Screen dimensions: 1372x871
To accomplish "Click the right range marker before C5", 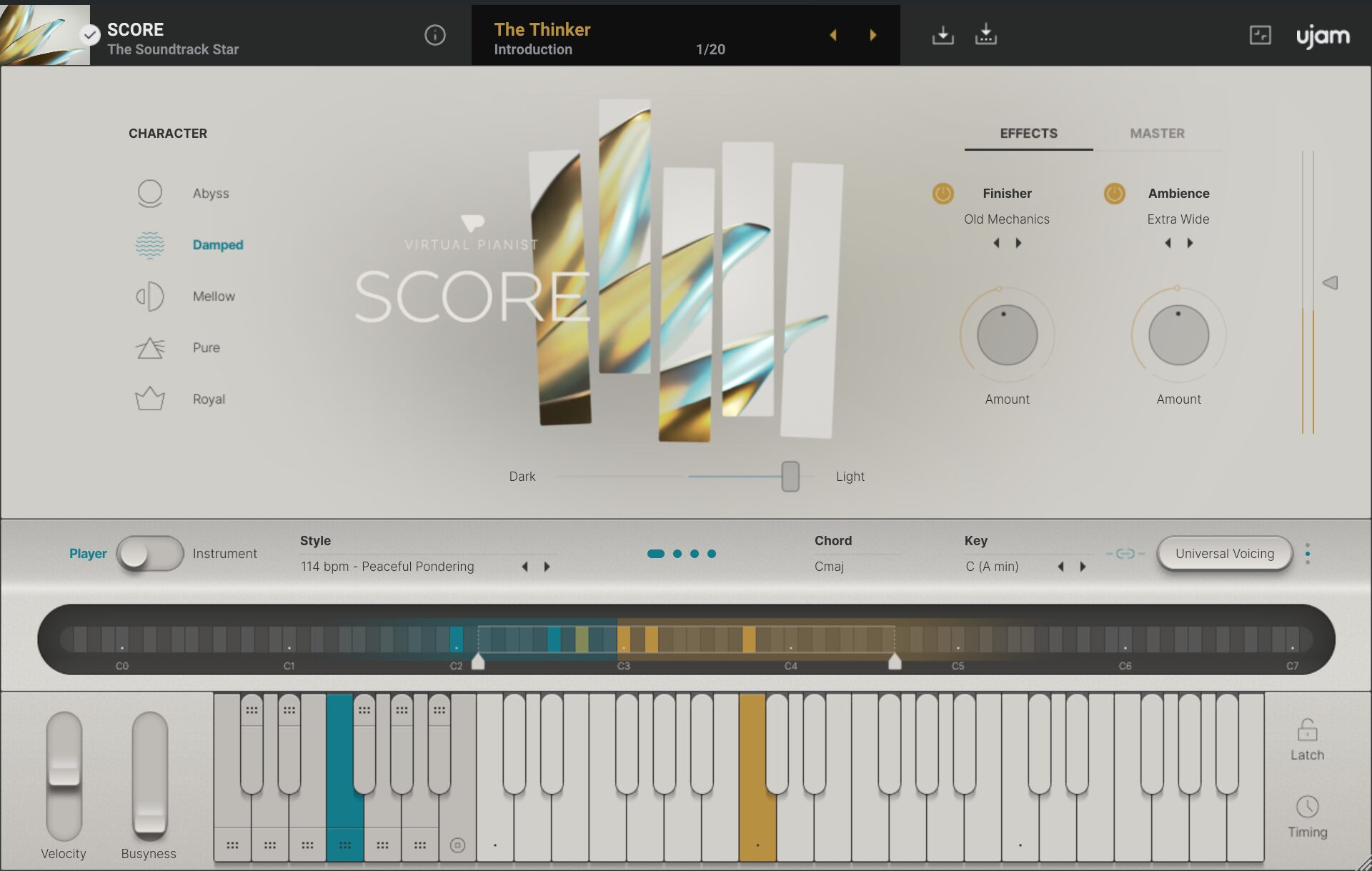I will click(x=895, y=661).
